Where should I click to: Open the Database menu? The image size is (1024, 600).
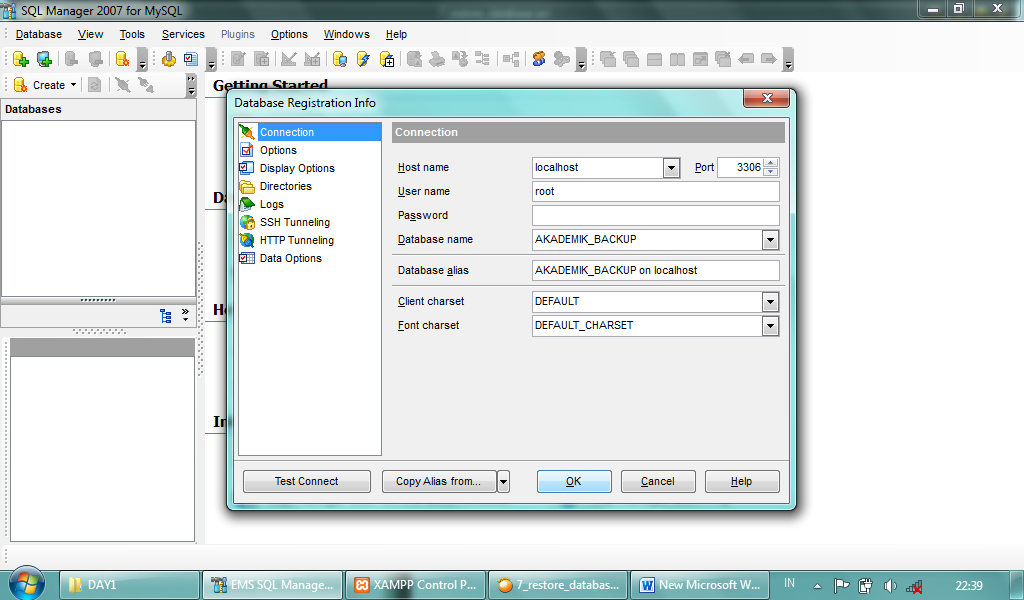(x=39, y=35)
